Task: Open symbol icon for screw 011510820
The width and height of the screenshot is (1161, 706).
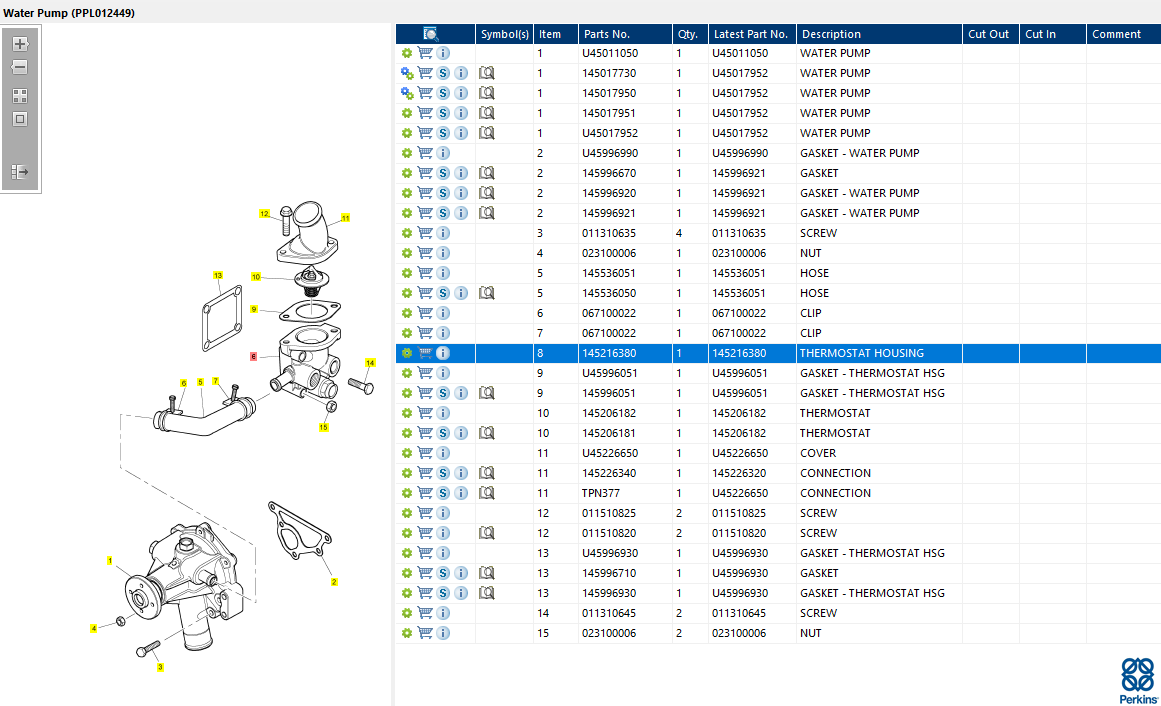Action: 486,533
